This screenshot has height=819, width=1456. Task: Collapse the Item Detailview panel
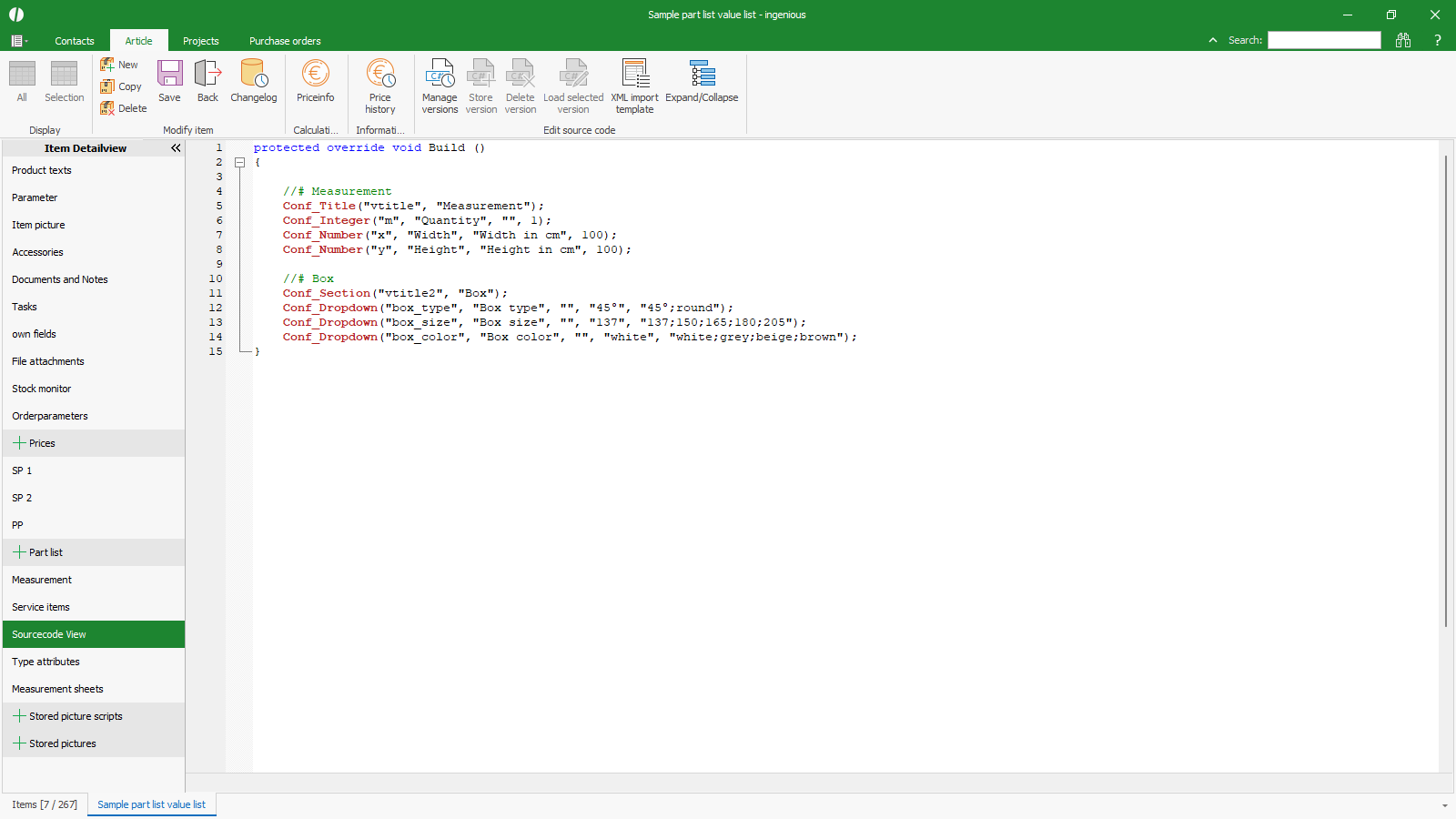tap(176, 148)
